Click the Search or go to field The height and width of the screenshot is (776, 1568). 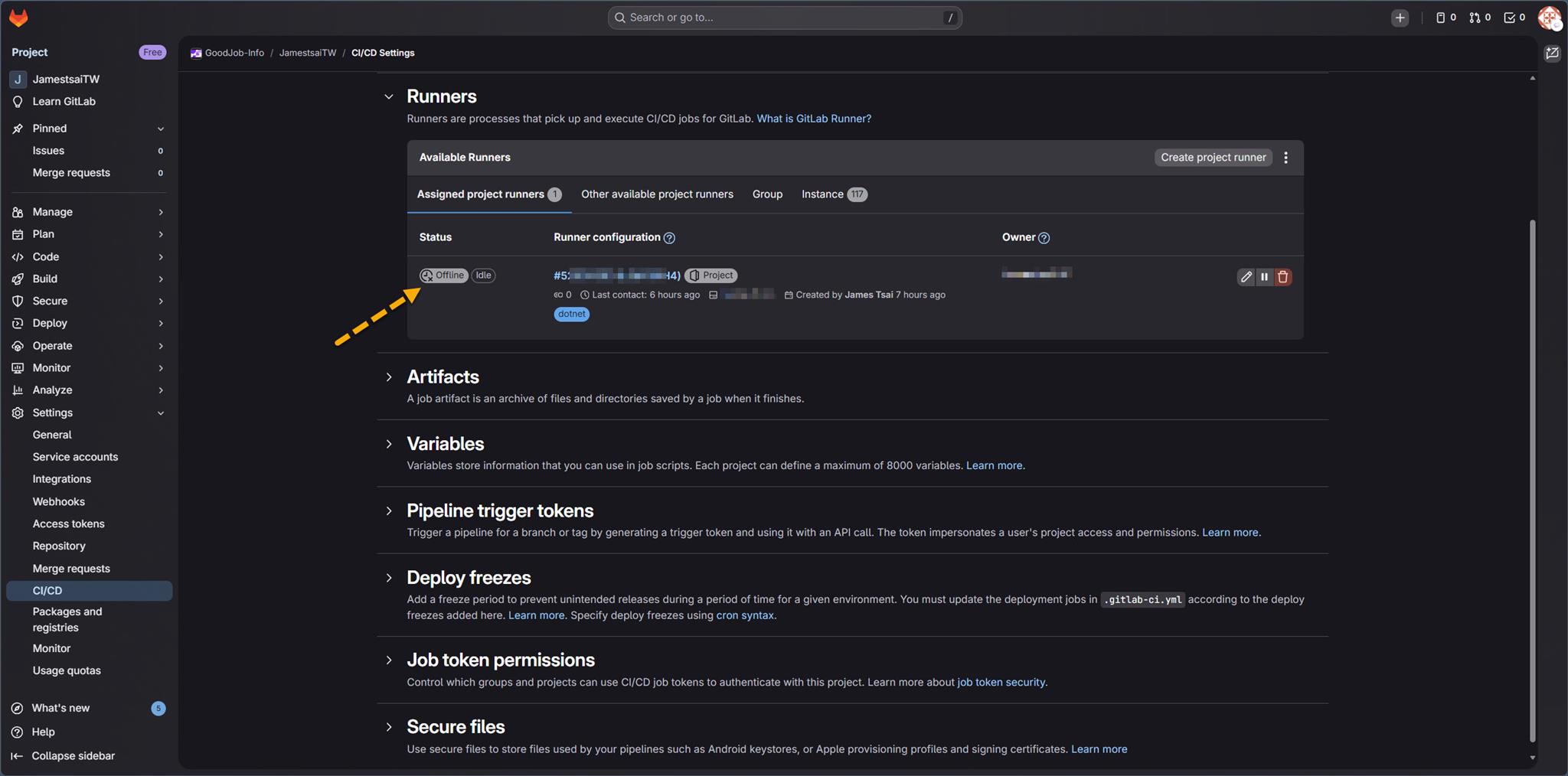pos(784,18)
